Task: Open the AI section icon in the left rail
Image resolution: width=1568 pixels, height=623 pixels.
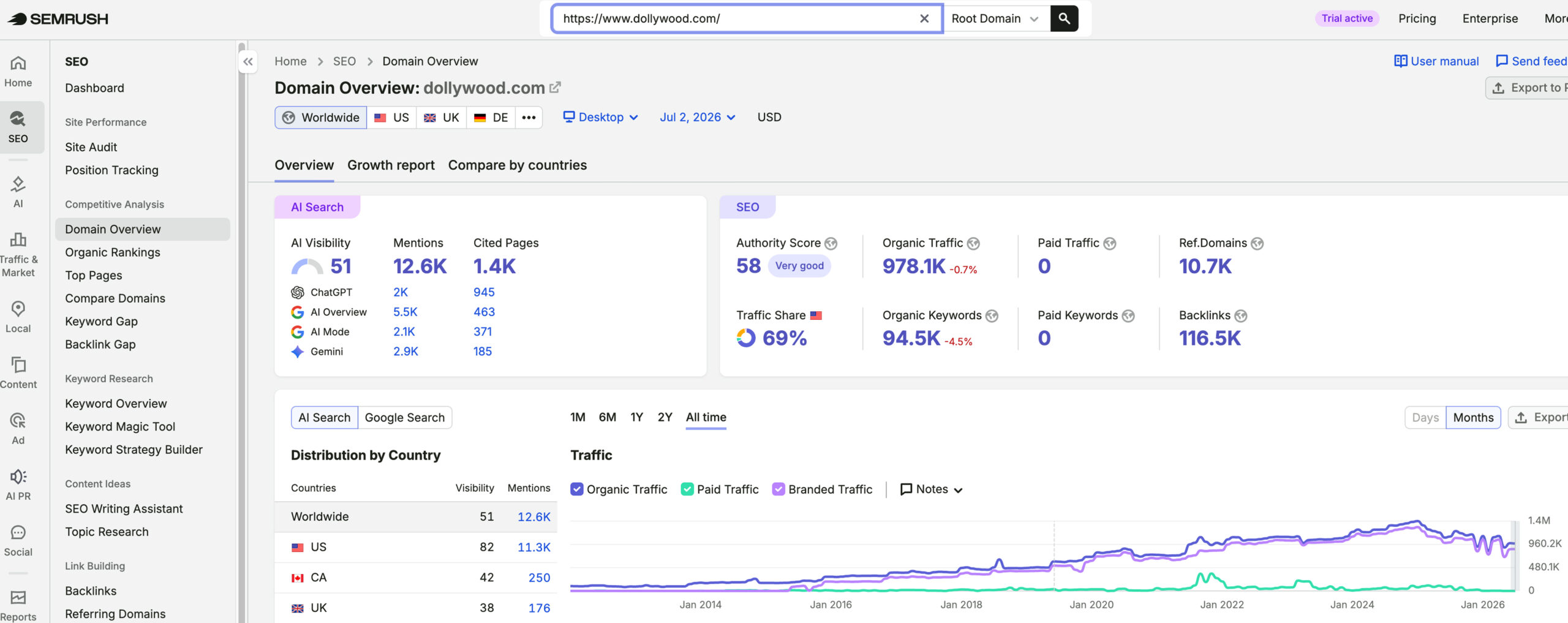Action: 18,192
